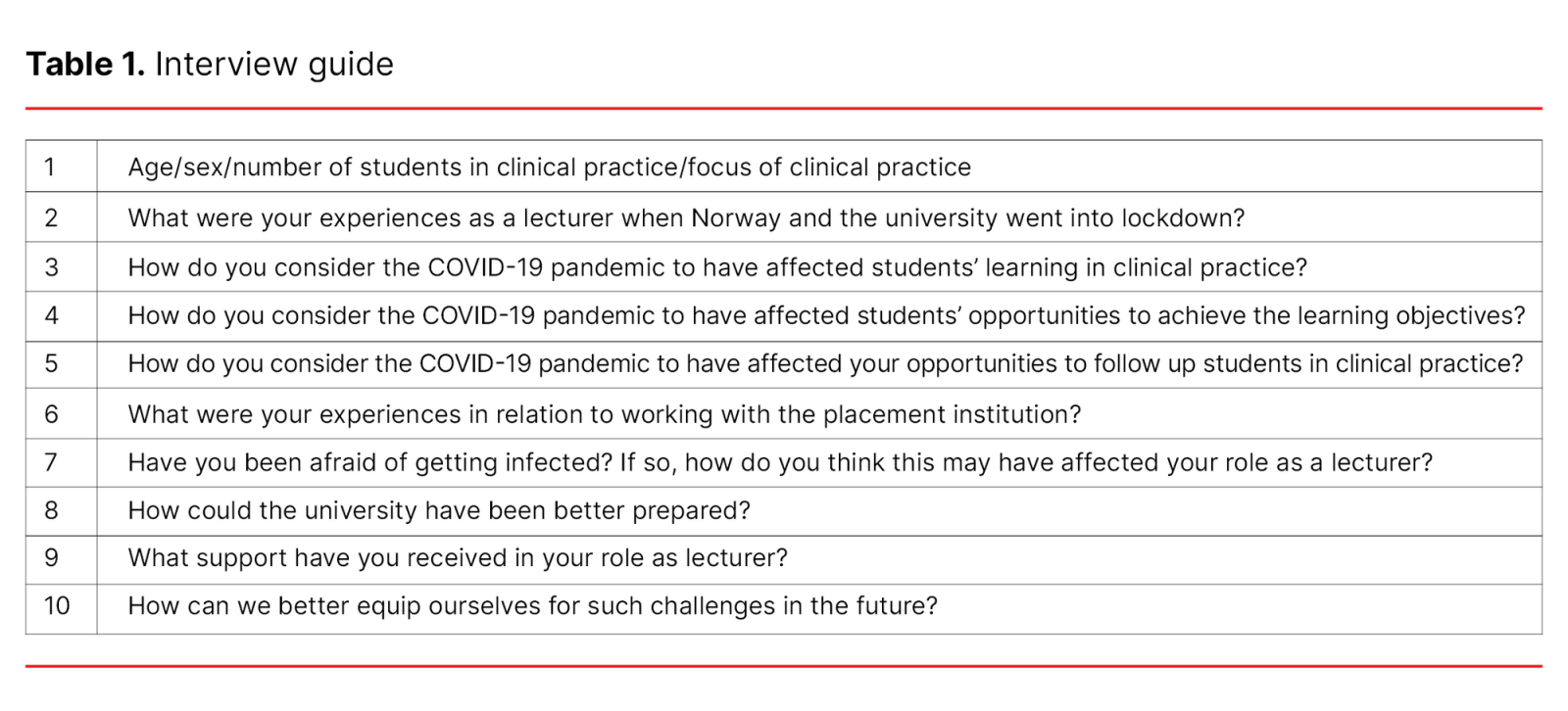Screen dimensions: 1568x711
Task: Select the Age/sex/number of students row text
Action: (x=549, y=167)
